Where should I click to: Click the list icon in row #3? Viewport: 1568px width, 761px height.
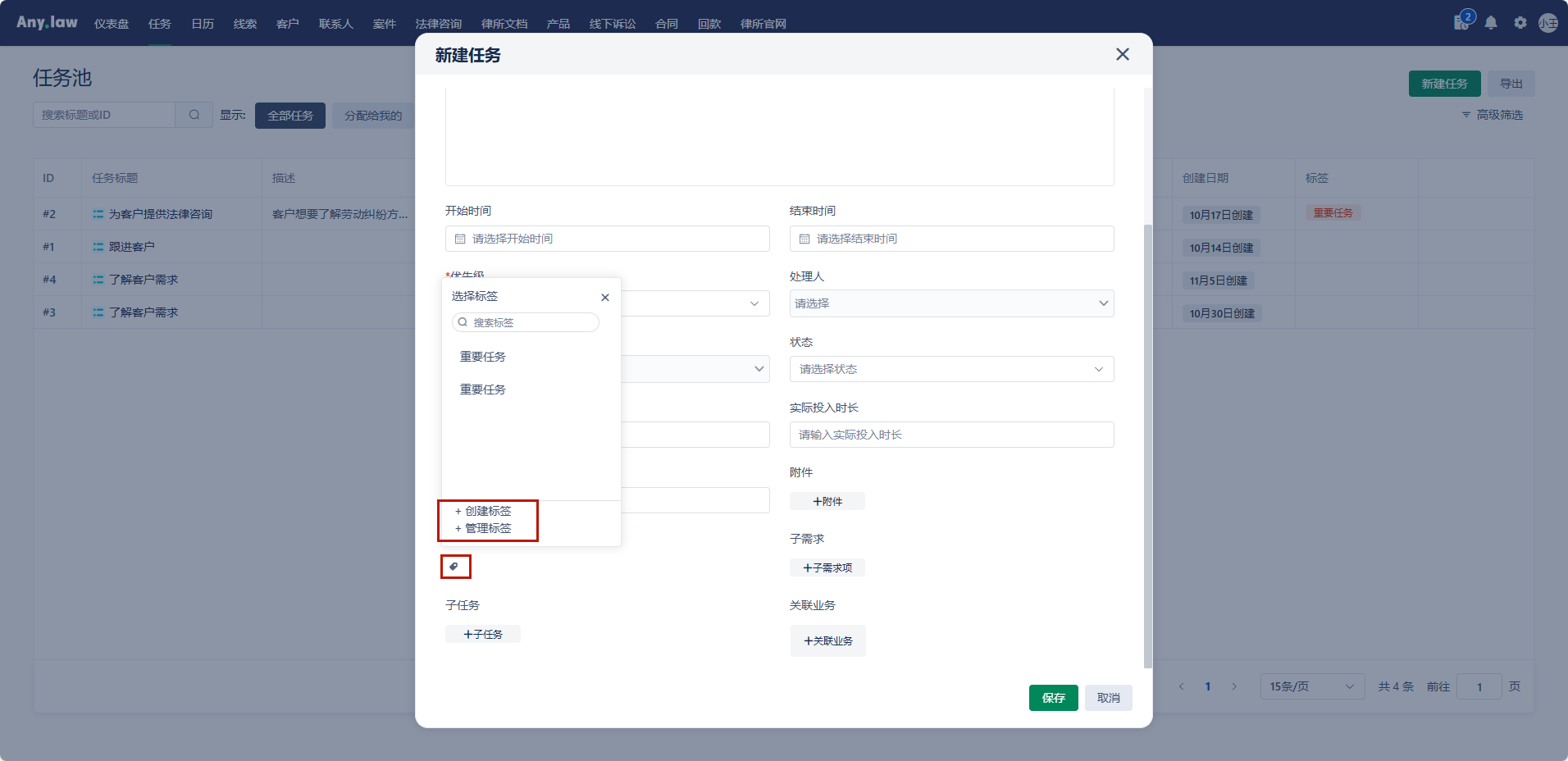(x=98, y=312)
